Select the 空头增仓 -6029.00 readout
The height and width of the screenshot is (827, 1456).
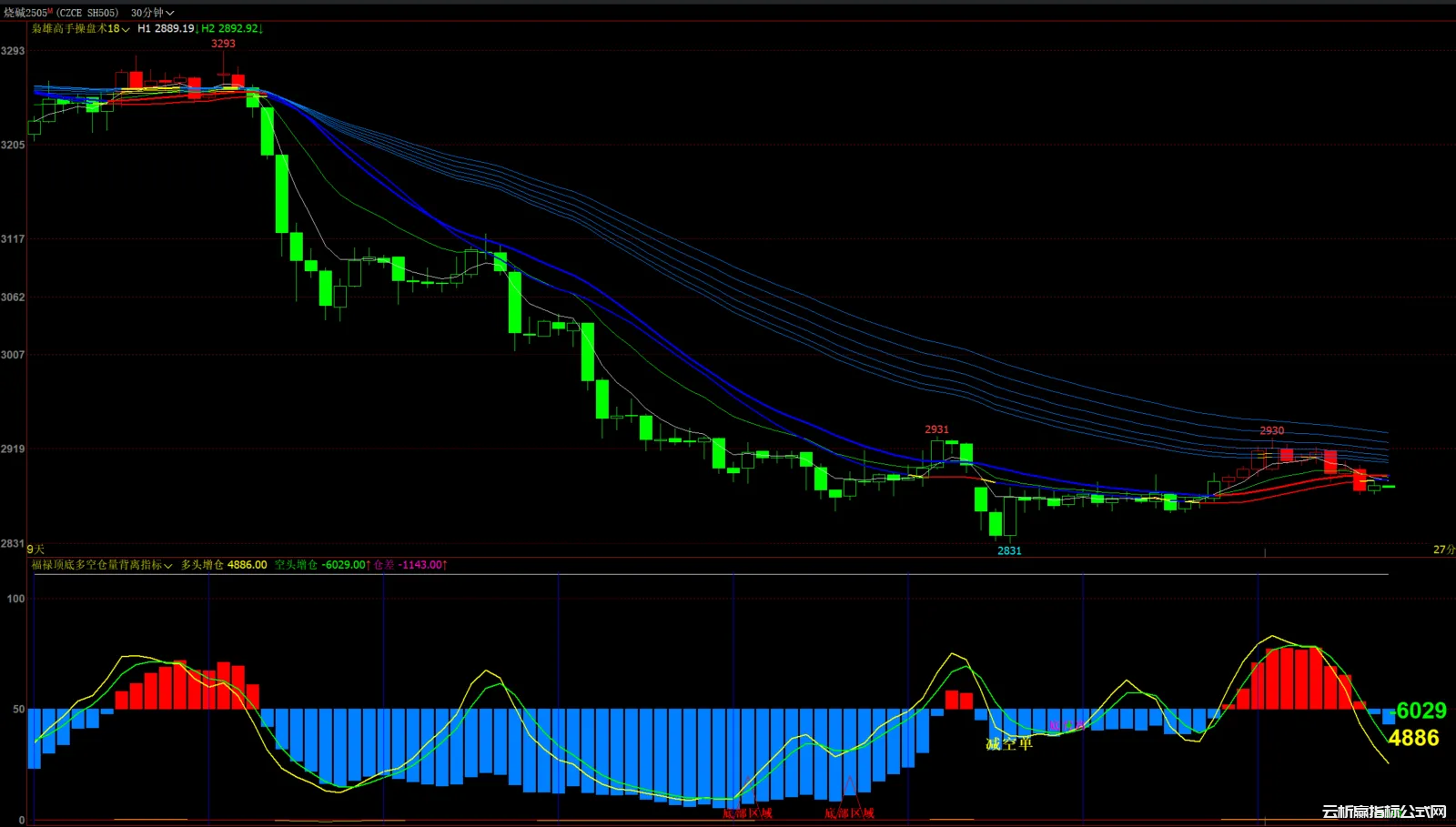321,565
